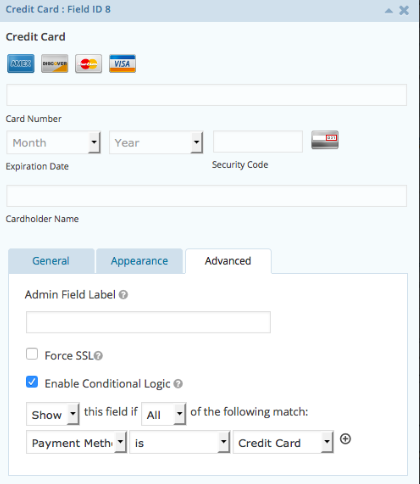Click the AMEX card icon
420x484 pixels.
click(21, 63)
